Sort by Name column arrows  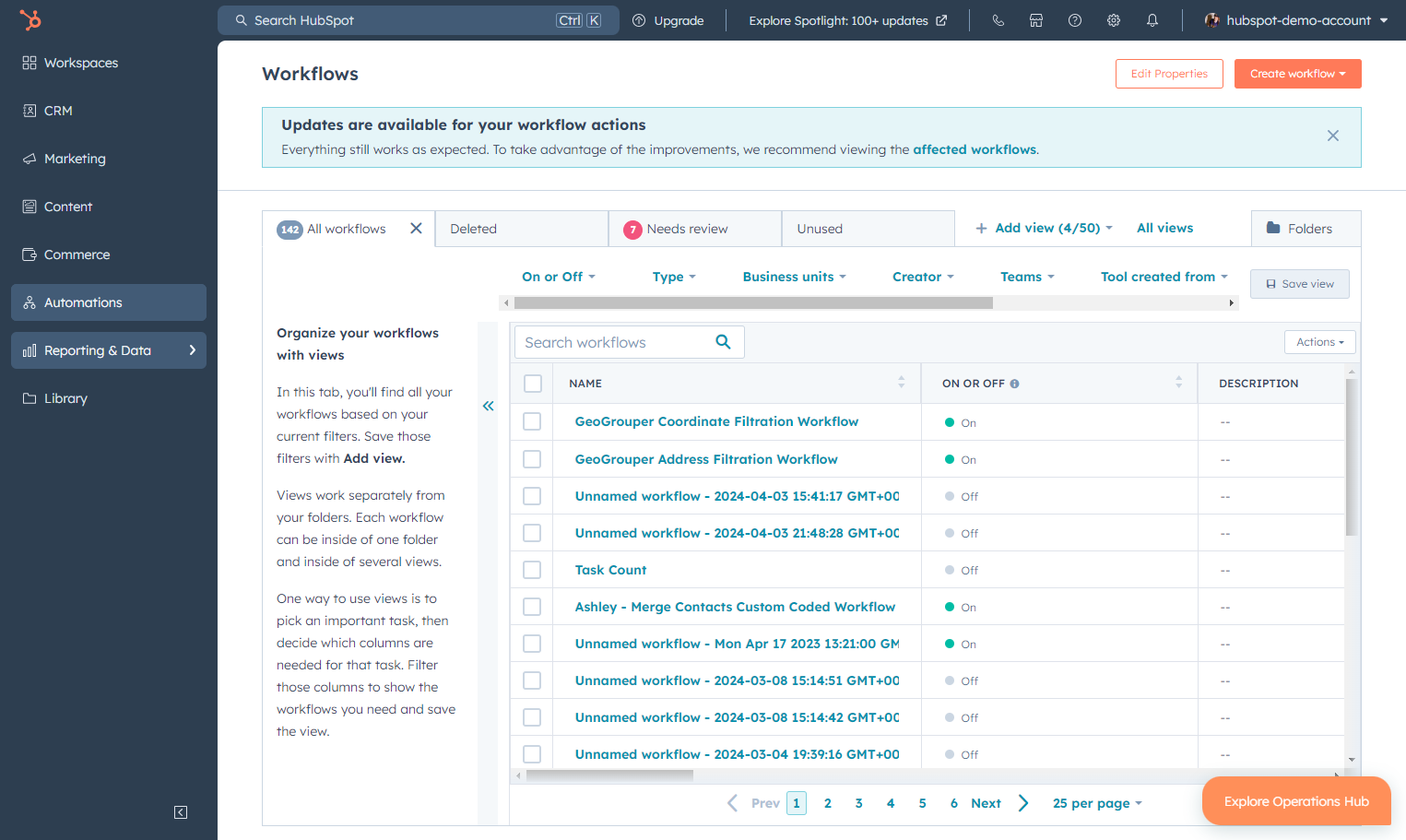pyautogui.click(x=901, y=383)
